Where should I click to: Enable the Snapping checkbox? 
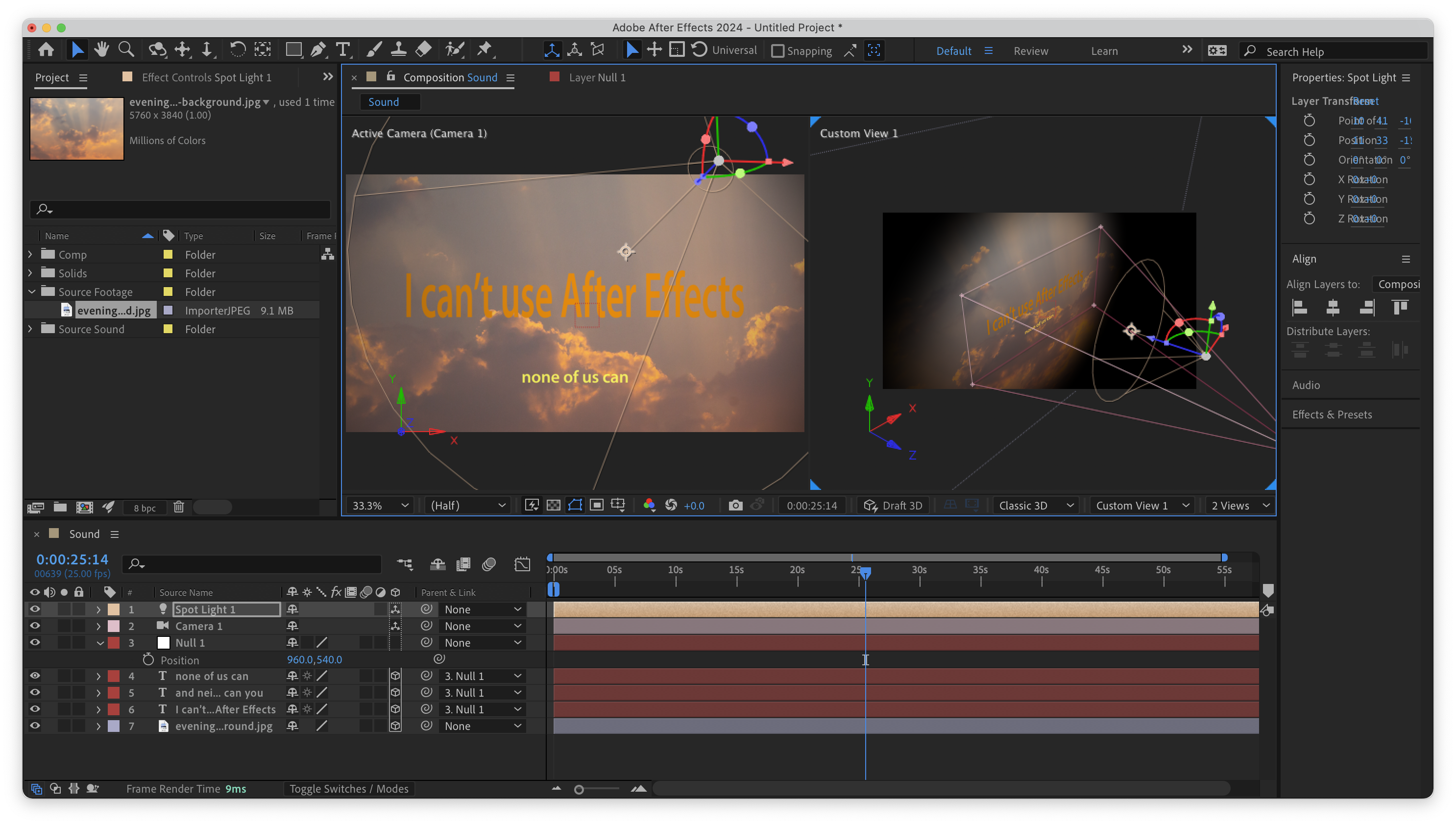click(x=778, y=51)
